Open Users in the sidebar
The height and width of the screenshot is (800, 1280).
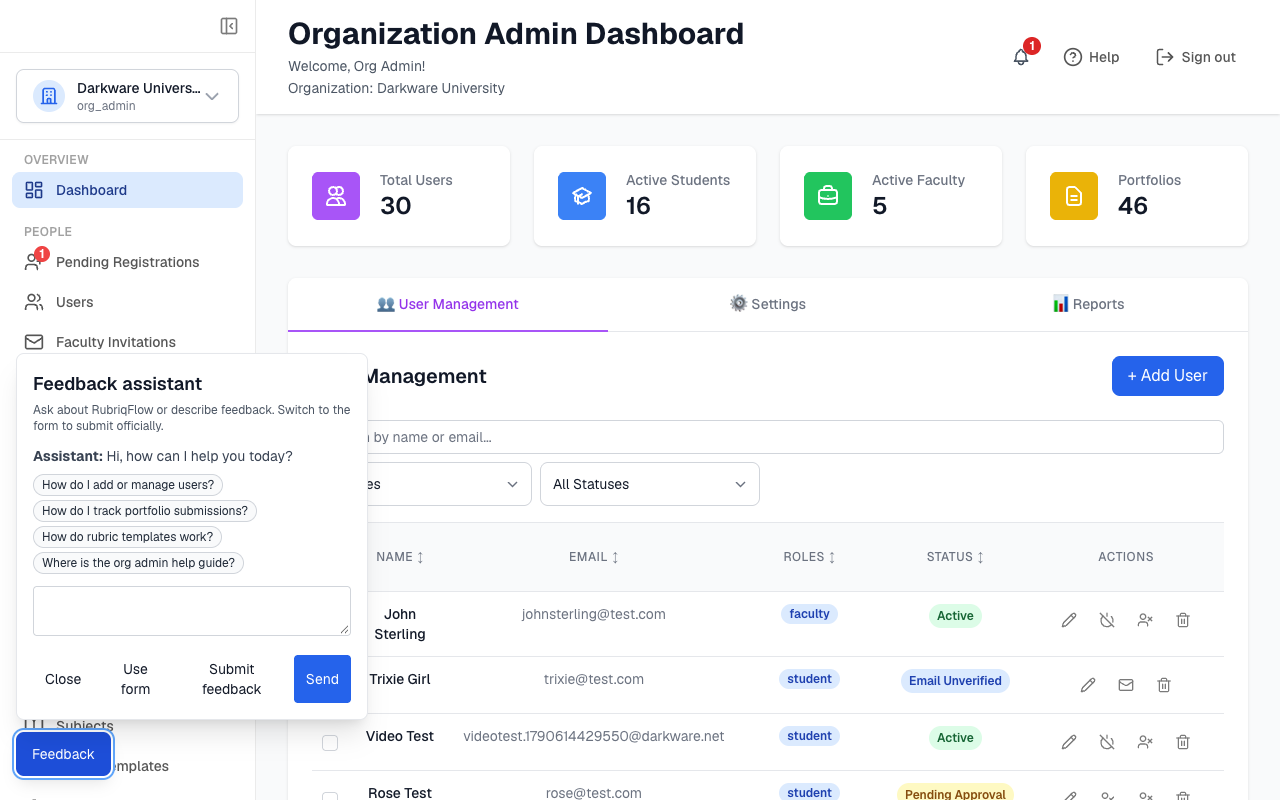127,302
